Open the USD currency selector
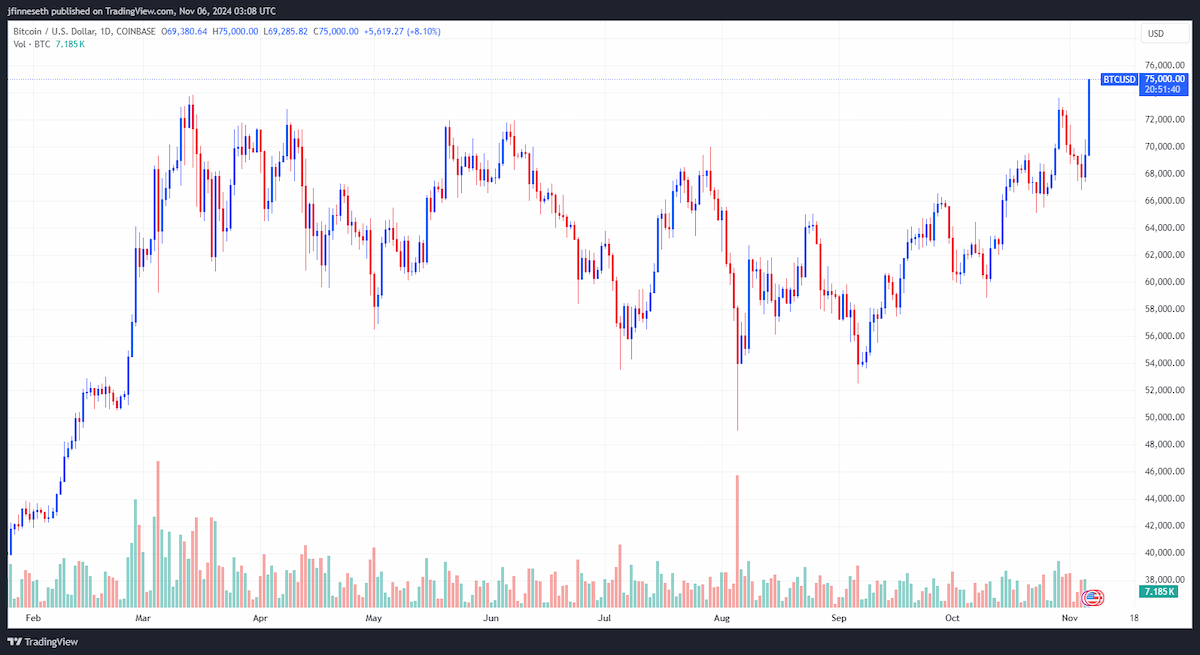This screenshot has width=1200, height=655. (x=1156, y=33)
